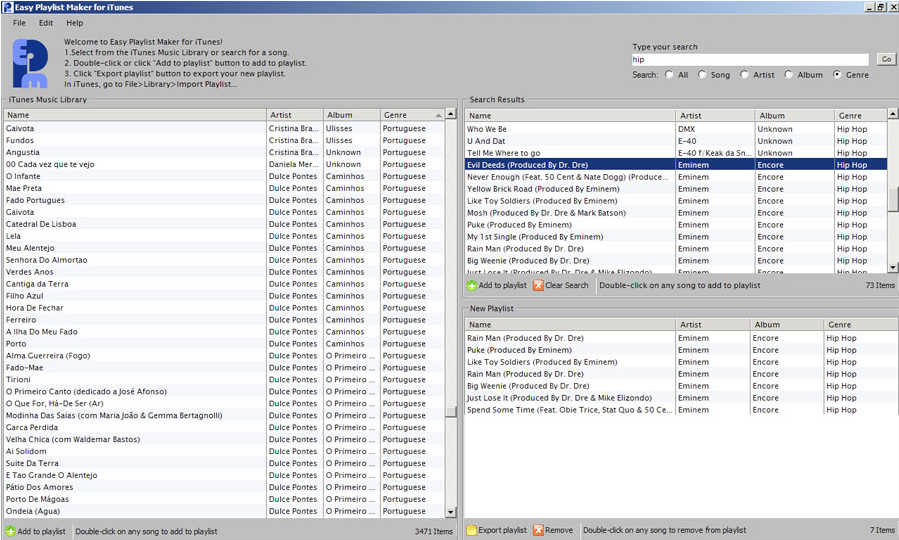Screen dimensions: 899x540
Task: Click Name header in Search Results table
Action: [570, 115]
